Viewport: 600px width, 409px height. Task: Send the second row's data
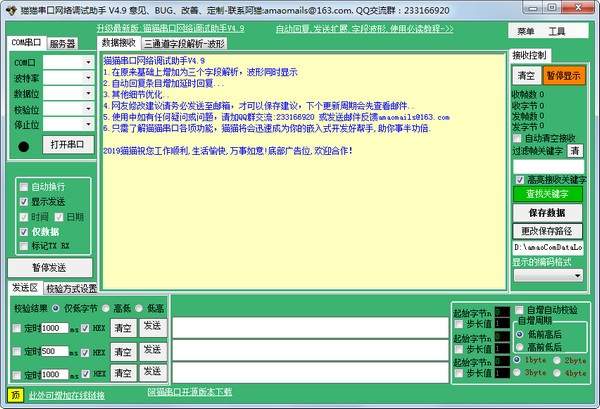[152, 352]
